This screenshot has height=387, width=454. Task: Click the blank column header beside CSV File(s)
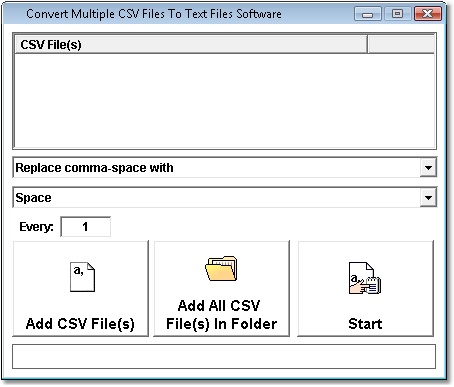coord(401,44)
